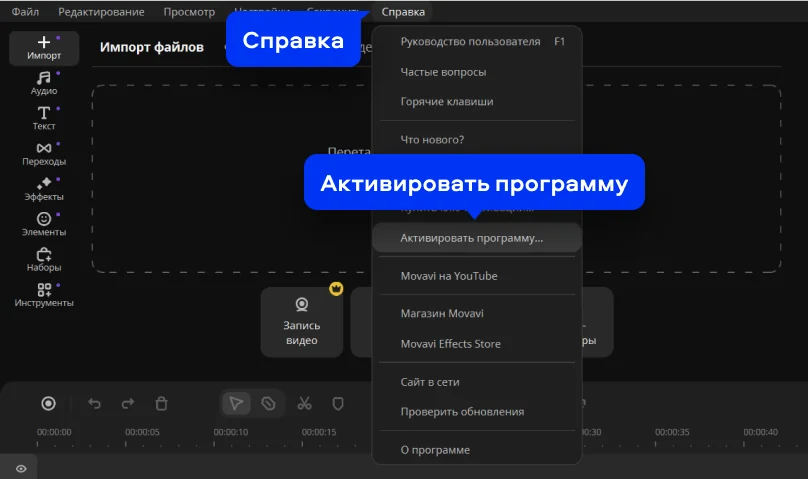This screenshot has height=479, width=808.
Task: Click timeline ruler at 00:00:15
Action: 319,432
